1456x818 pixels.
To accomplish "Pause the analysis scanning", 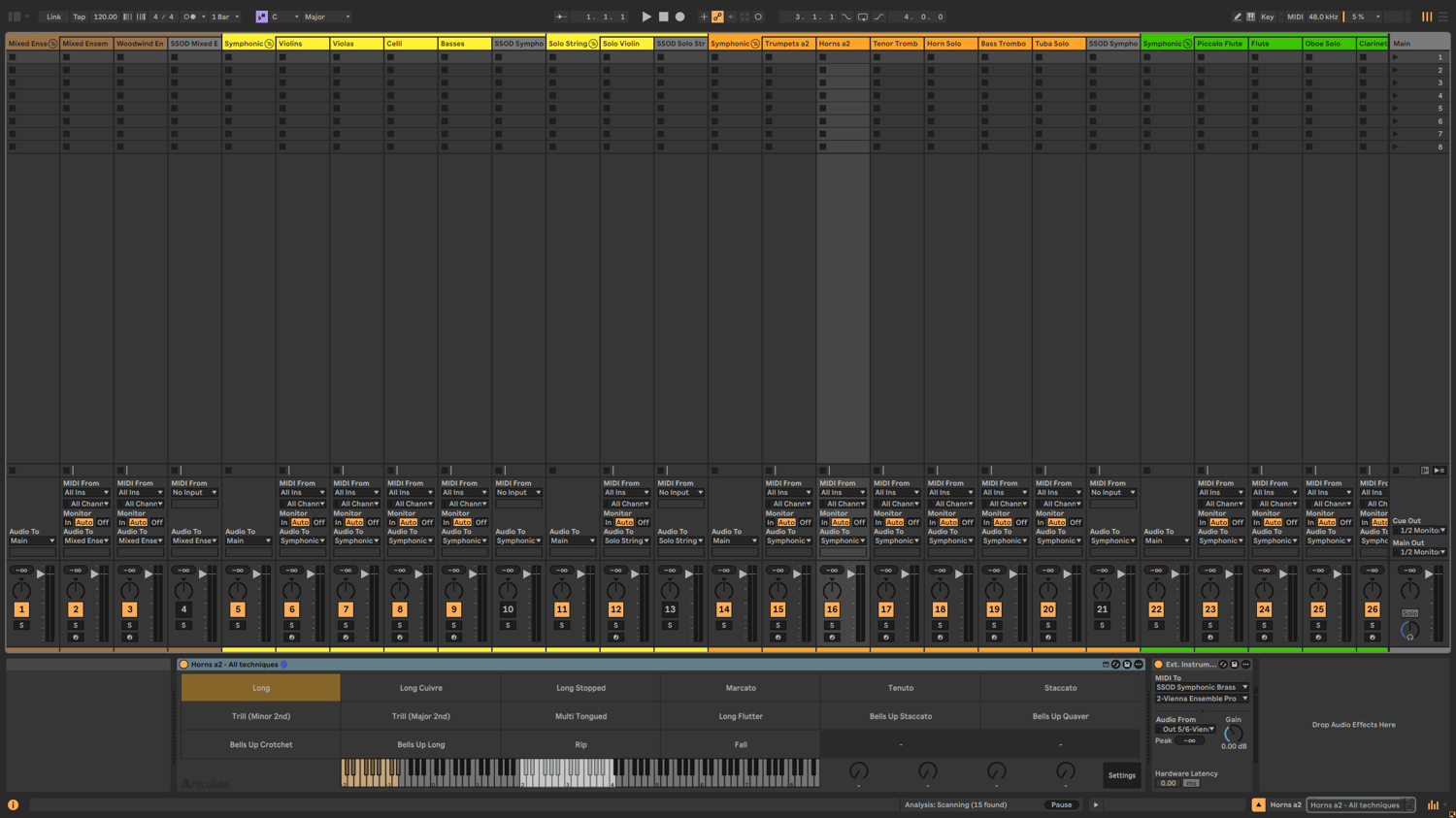I will [1061, 804].
